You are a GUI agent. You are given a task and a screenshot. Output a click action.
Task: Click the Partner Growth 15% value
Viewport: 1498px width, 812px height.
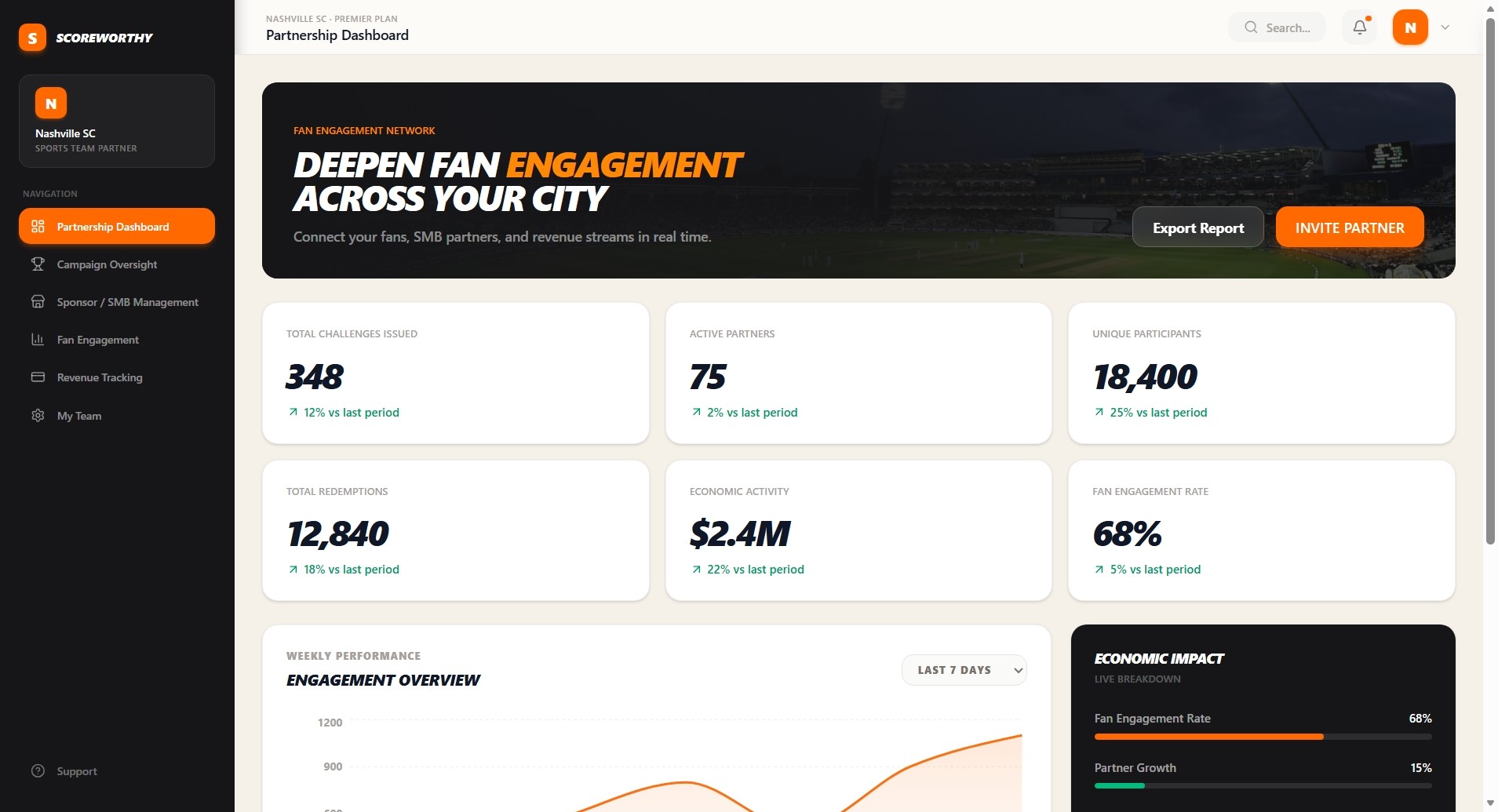tap(1421, 768)
